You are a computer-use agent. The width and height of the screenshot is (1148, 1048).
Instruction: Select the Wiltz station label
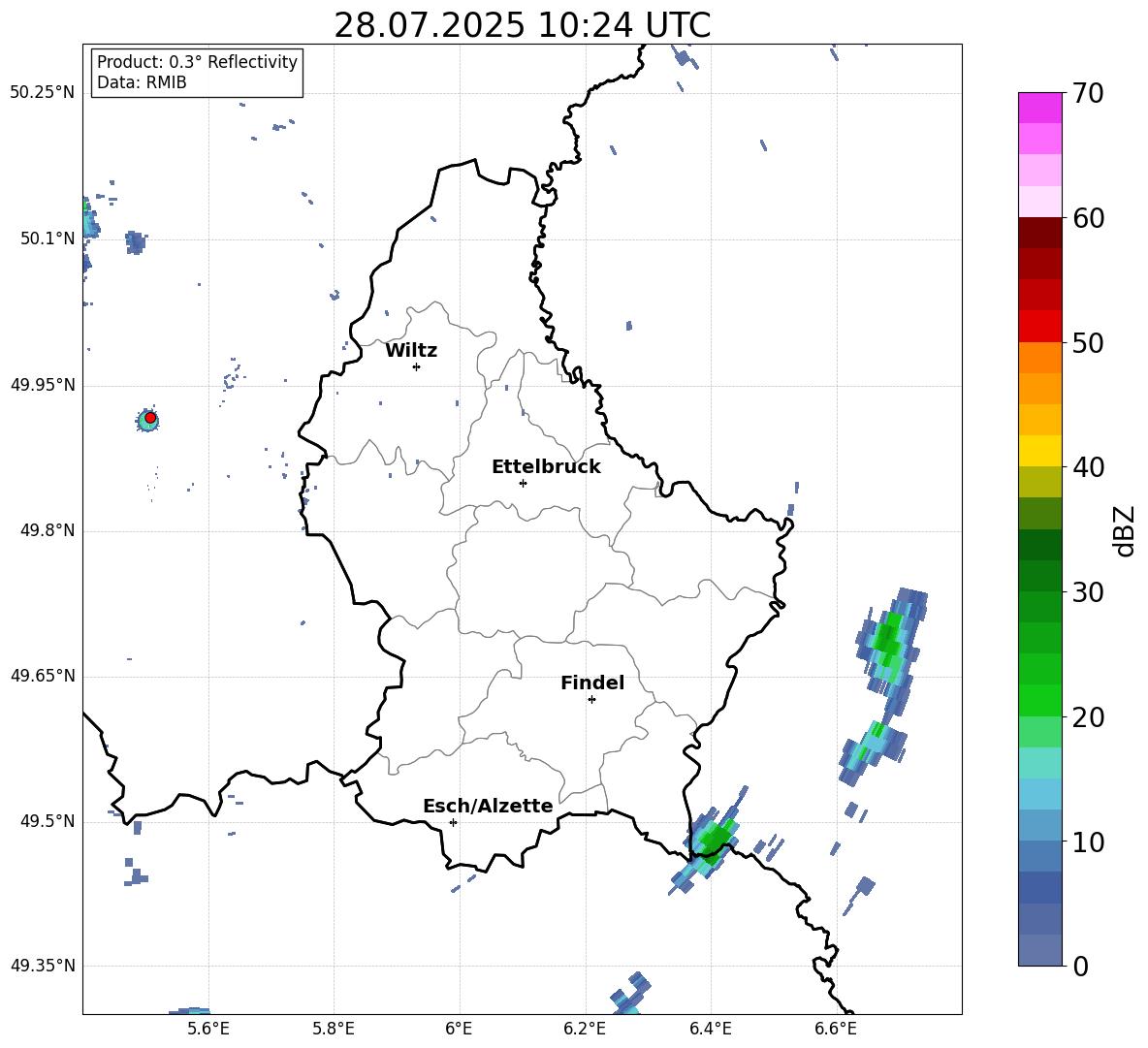(x=411, y=351)
